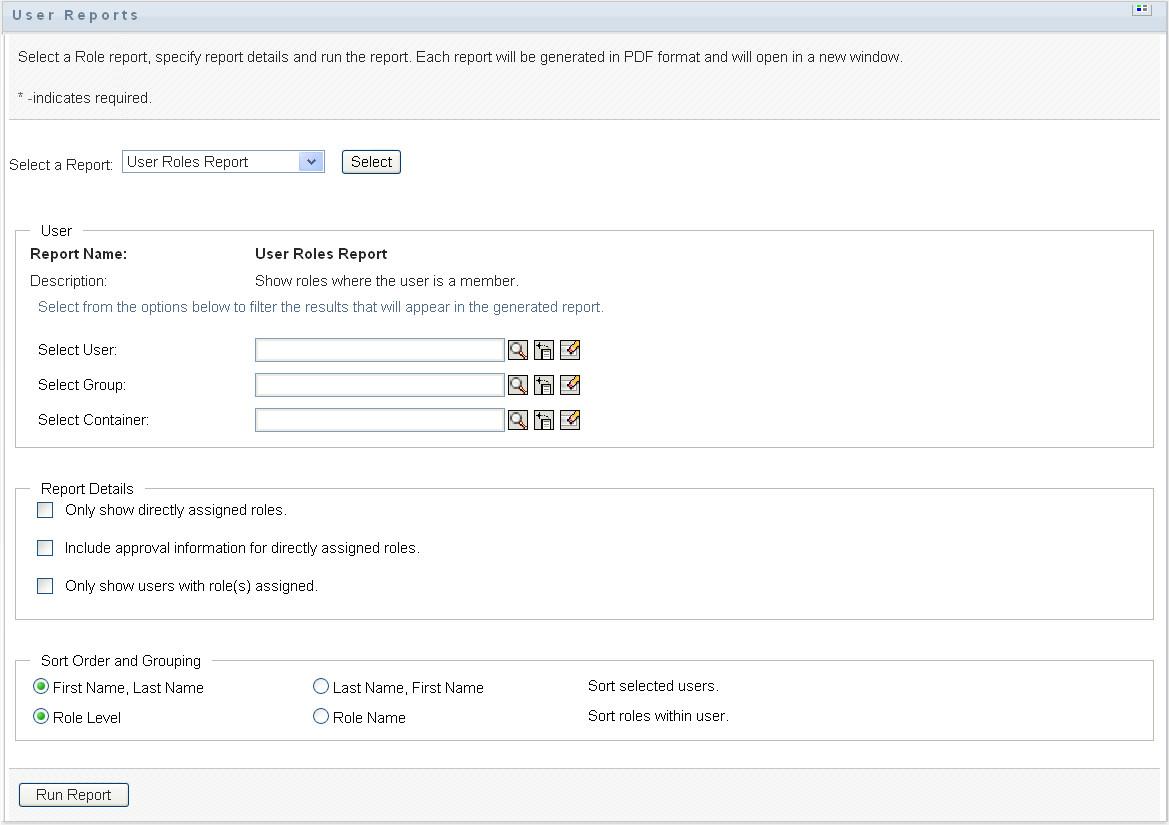Select the Last Name, First Name sort option
This screenshot has height=825, width=1169.
pos(321,687)
